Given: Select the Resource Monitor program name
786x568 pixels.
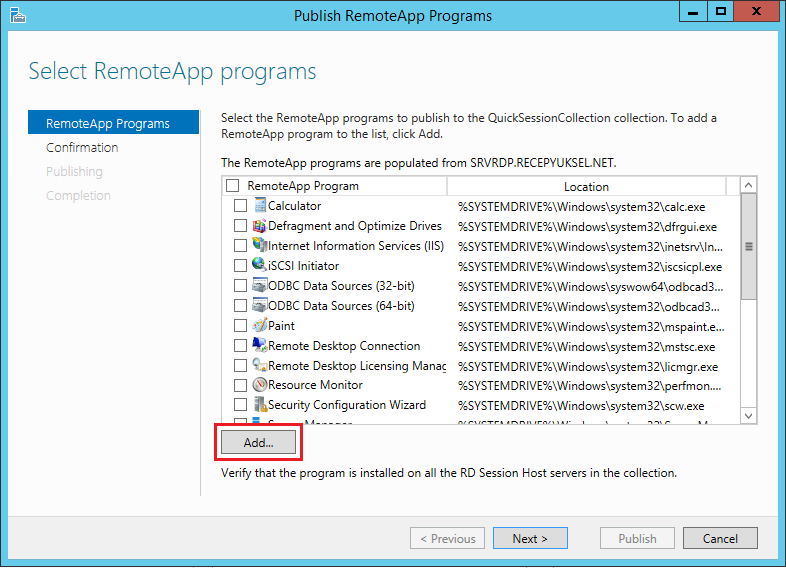Looking at the screenshot, I should click(x=315, y=385).
